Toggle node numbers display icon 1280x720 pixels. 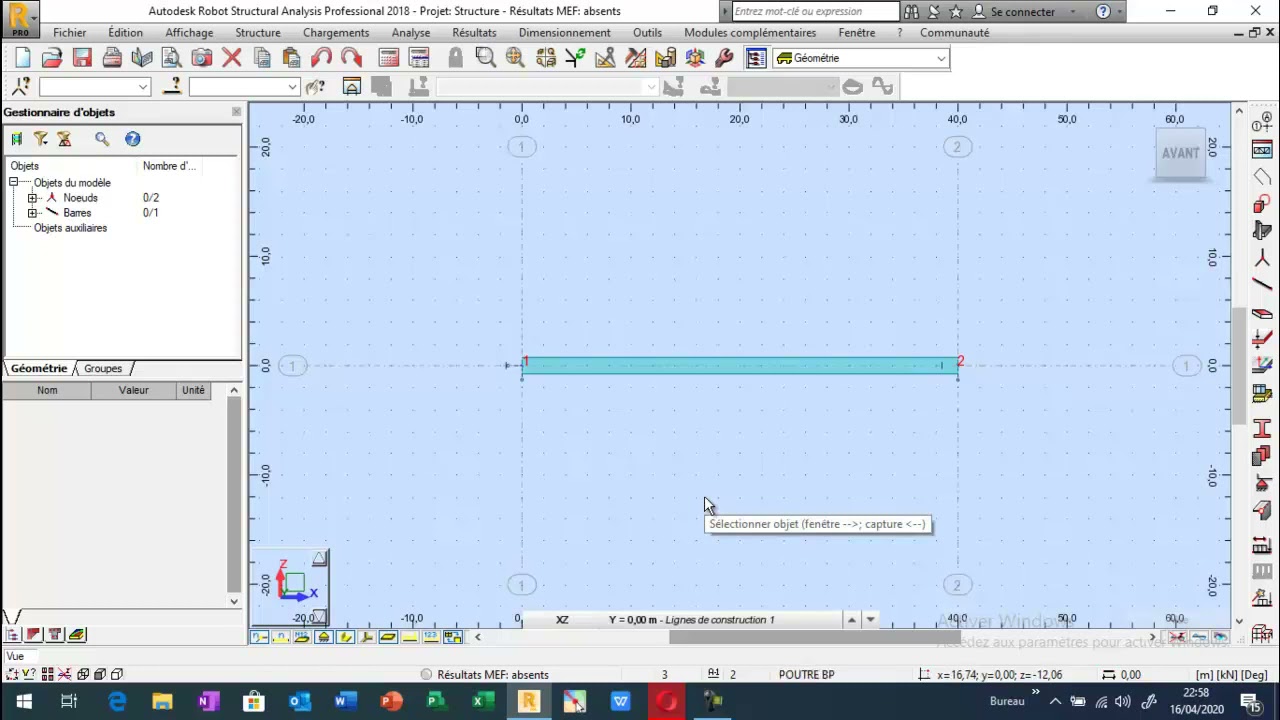click(x=260, y=637)
